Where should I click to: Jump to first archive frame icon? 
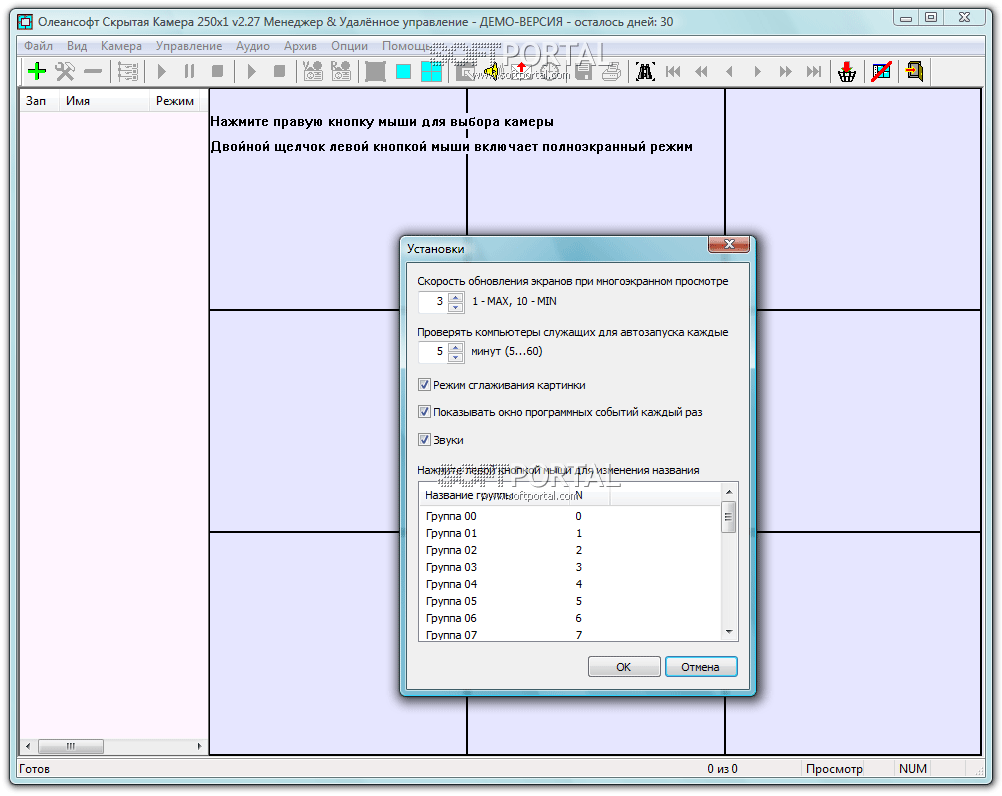coord(673,72)
